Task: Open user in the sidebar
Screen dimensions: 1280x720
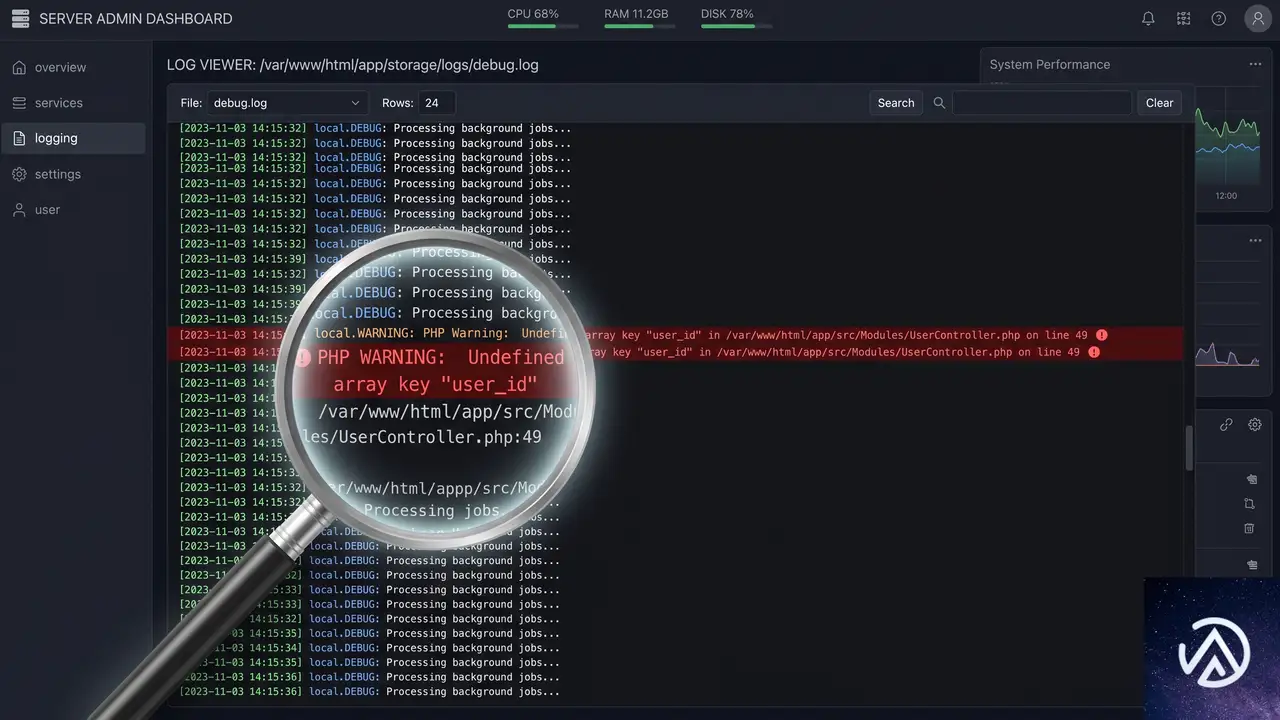Action: coord(73,210)
